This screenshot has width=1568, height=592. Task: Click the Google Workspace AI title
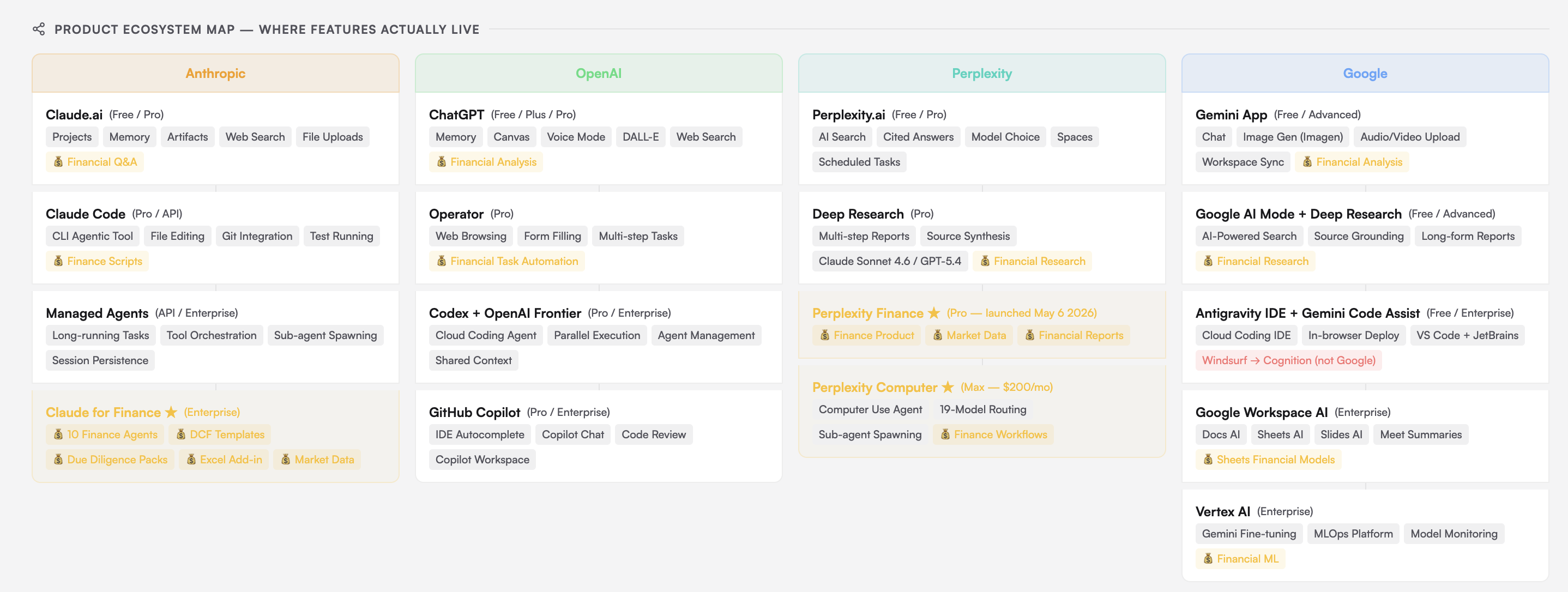pyautogui.click(x=1262, y=412)
